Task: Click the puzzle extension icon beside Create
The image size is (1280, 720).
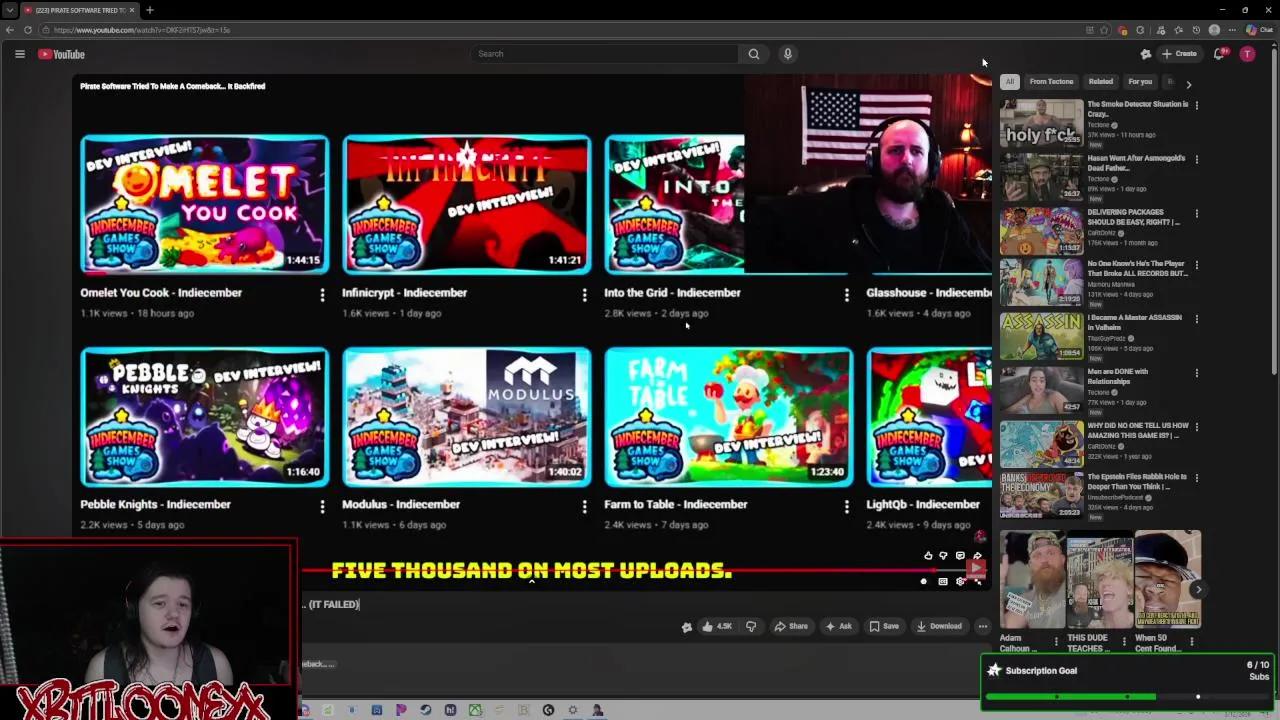Action: (x=1146, y=54)
